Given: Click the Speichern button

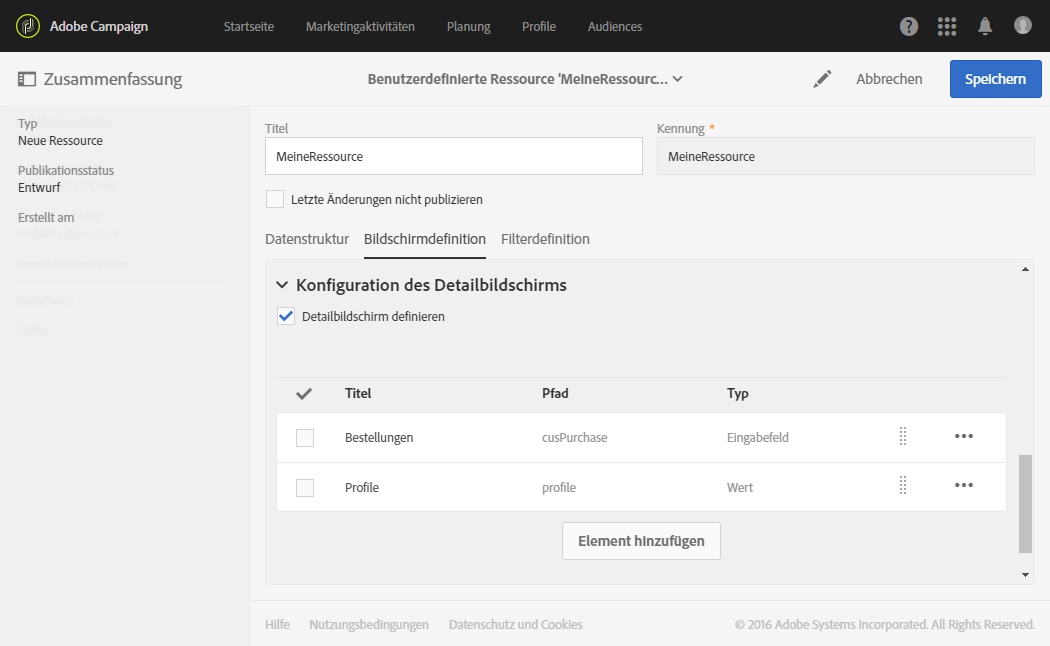Looking at the screenshot, I should coord(995,79).
